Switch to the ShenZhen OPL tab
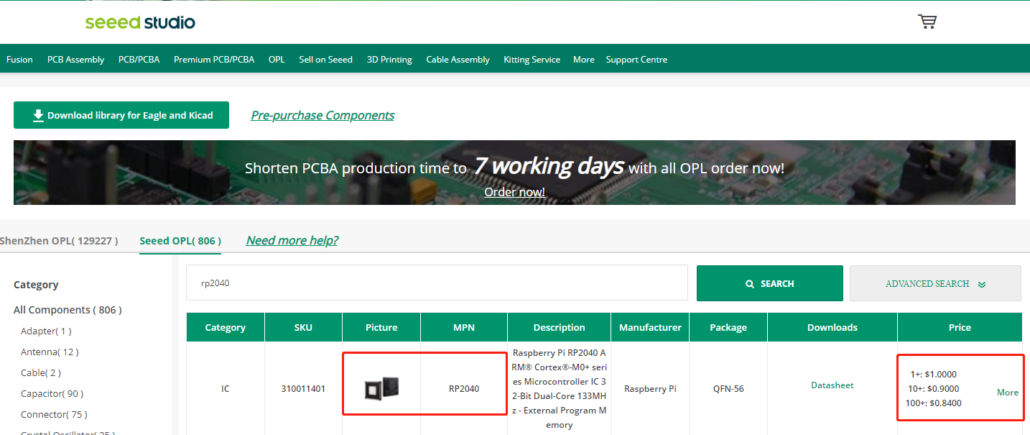The width and height of the screenshot is (1030, 435). click(x=58, y=241)
